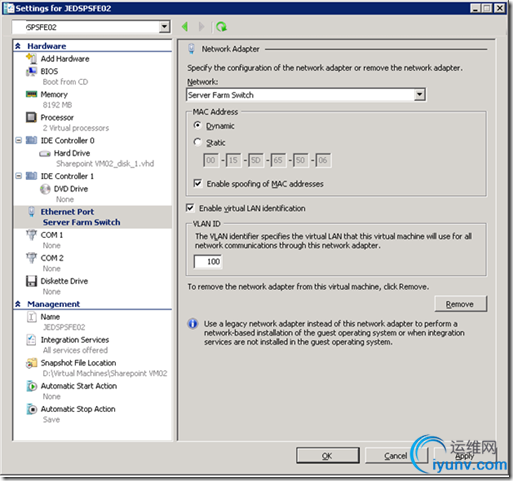The width and height of the screenshot is (513, 481).
Task: Click the green back navigation arrow
Action: [x=185, y=27]
